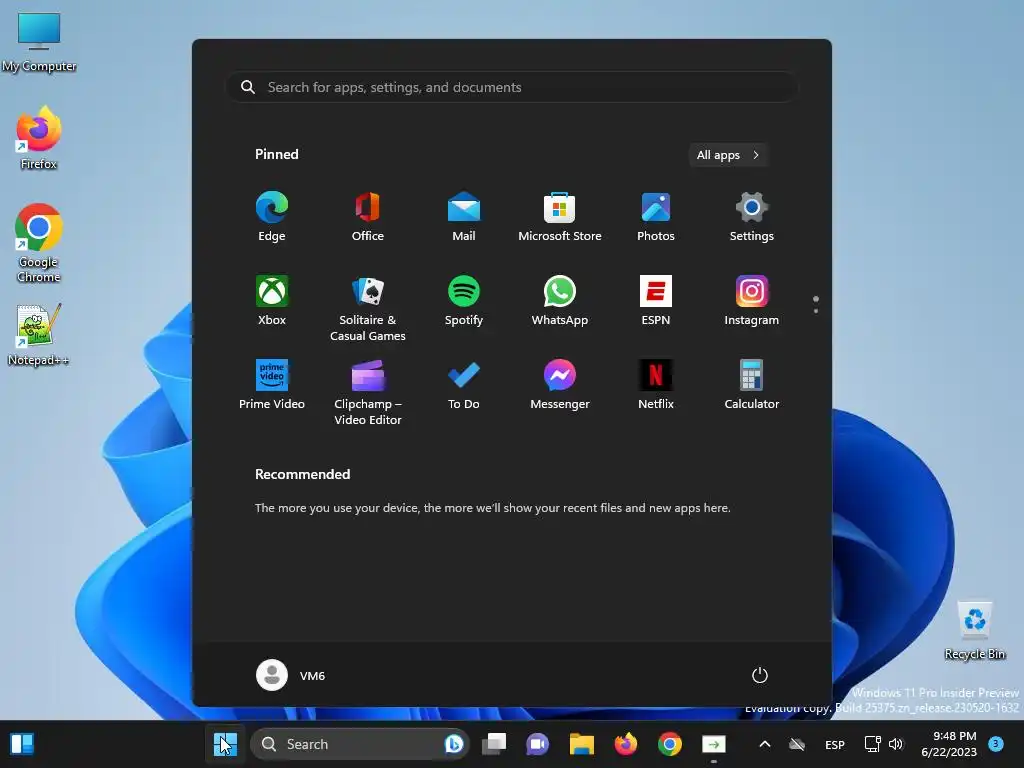Open the green-arrow app on the taskbar
1024x768 pixels.
tap(714, 744)
